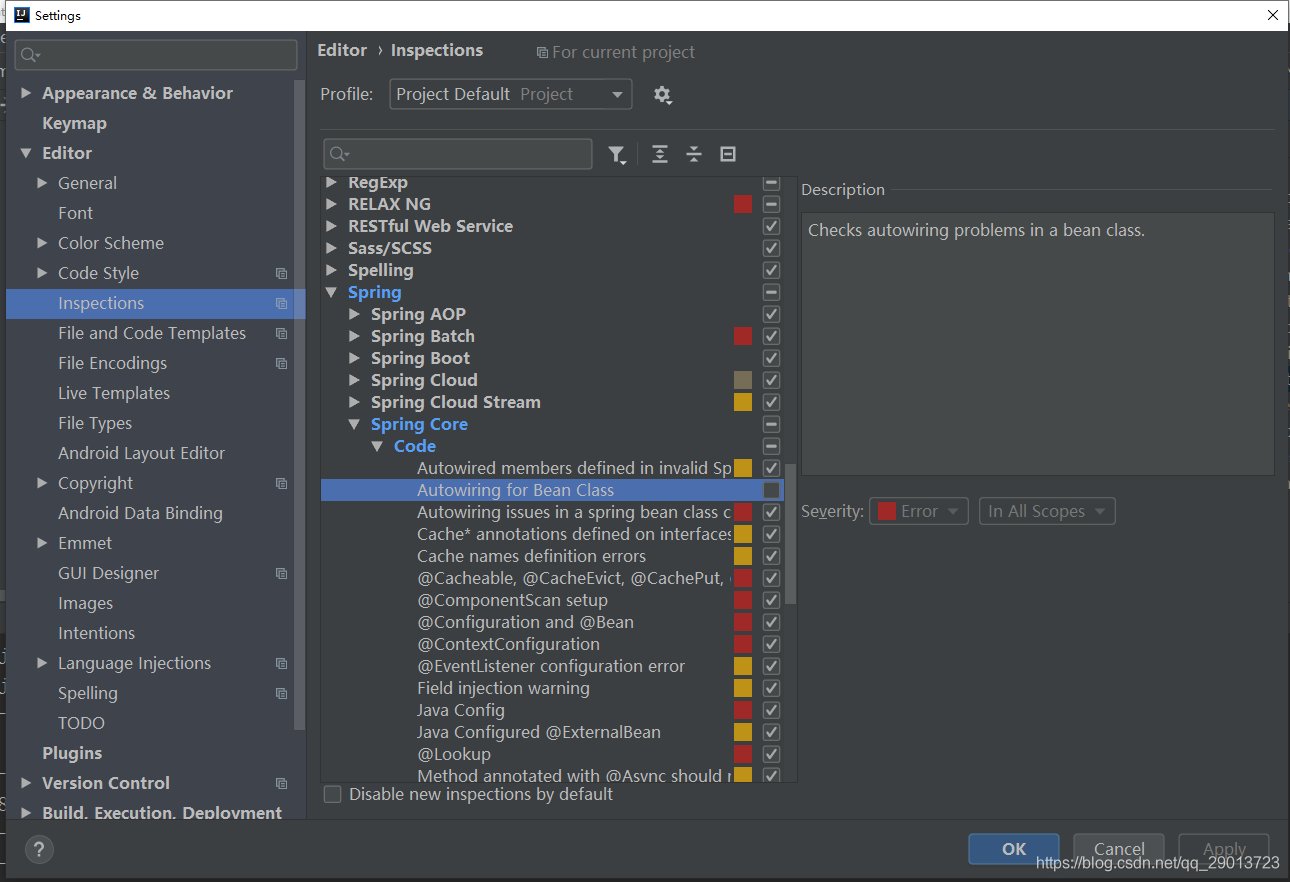This screenshot has width=1290, height=882.
Task: Check Disable new inspections by default
Action: tap(332, 794)
